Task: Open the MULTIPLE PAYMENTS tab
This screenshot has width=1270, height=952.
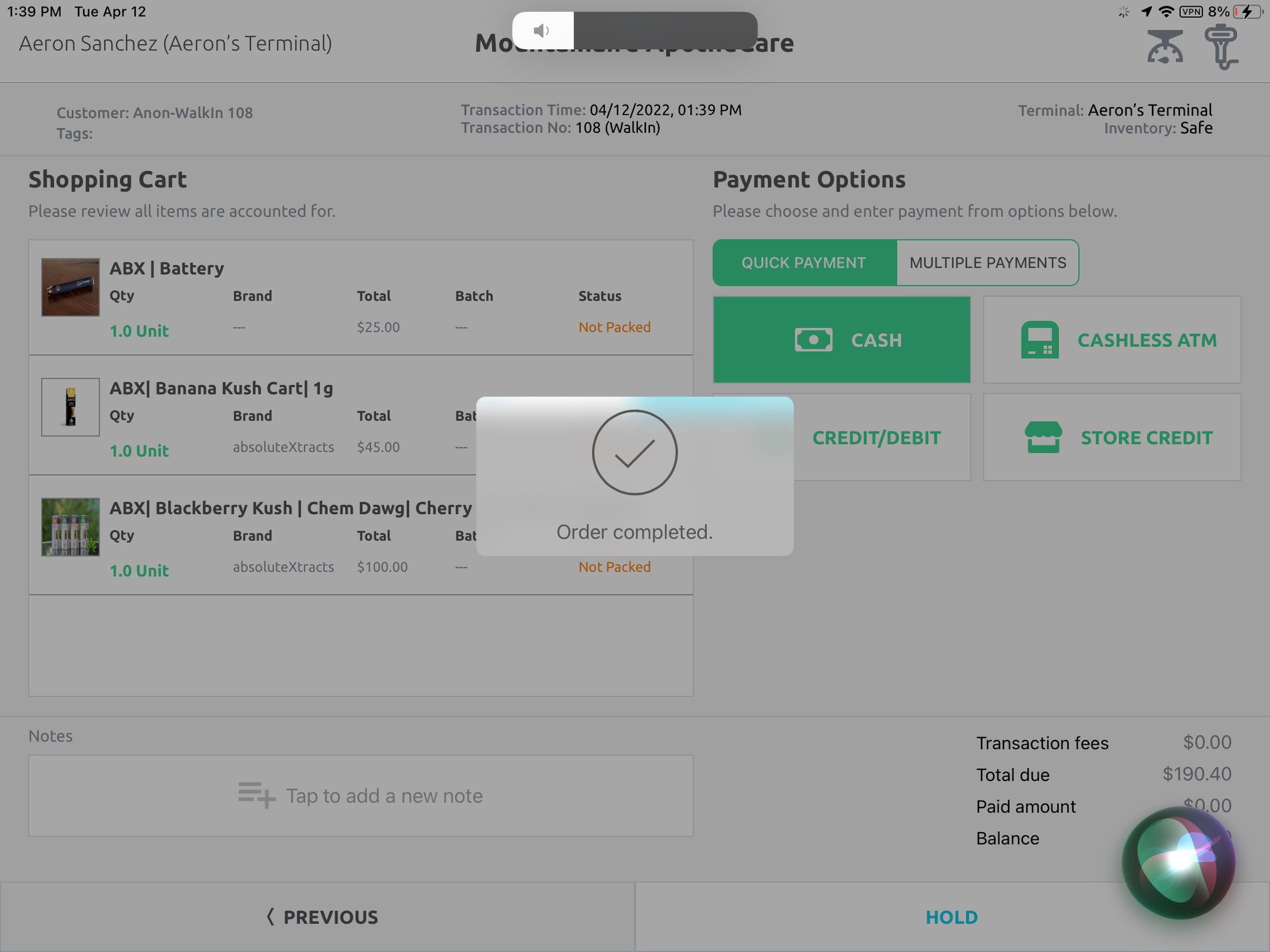Action: point(988,263)
